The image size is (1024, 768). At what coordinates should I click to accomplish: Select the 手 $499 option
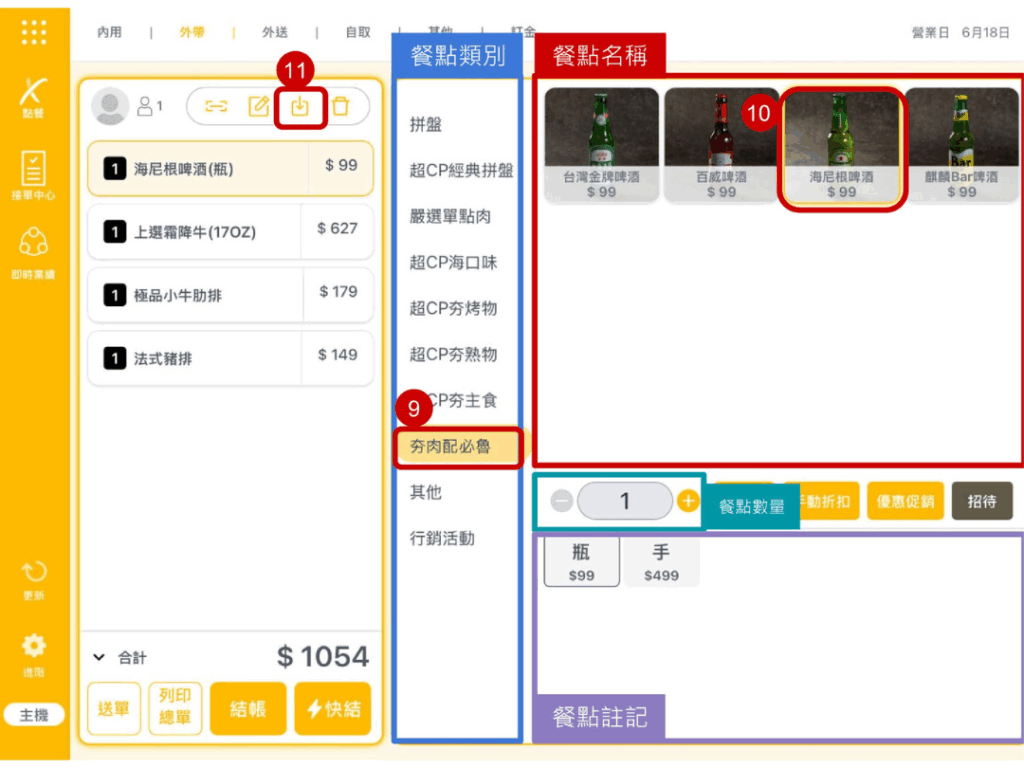(661, 562)
